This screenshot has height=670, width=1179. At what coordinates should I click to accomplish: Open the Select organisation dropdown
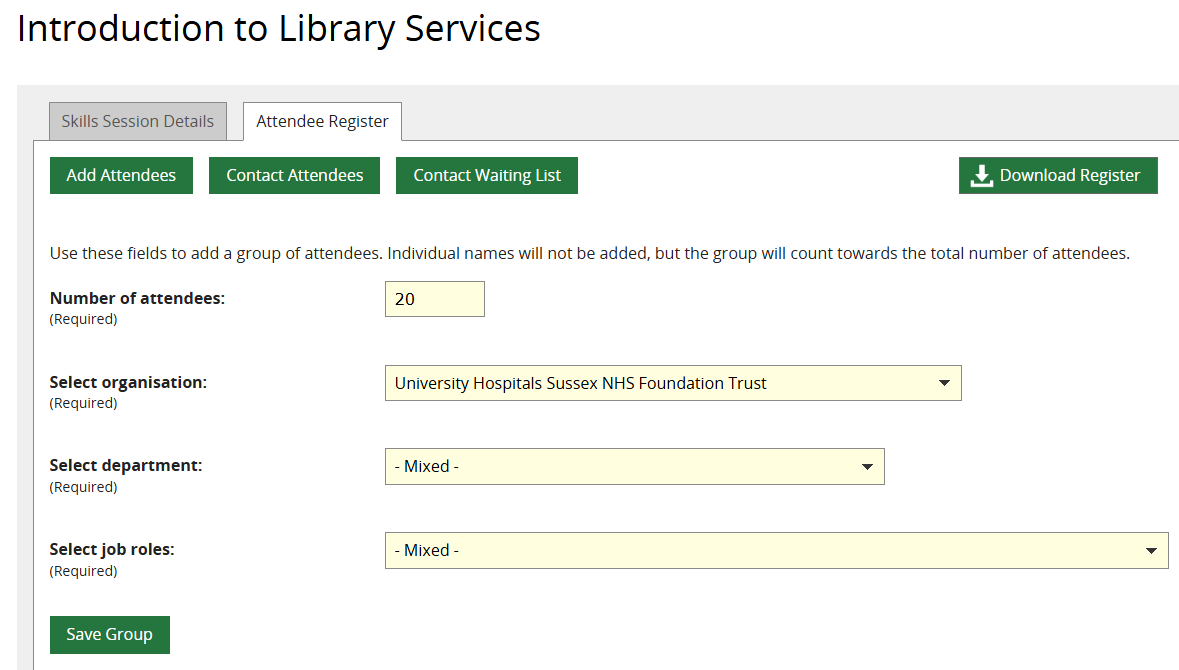(660, 383)
